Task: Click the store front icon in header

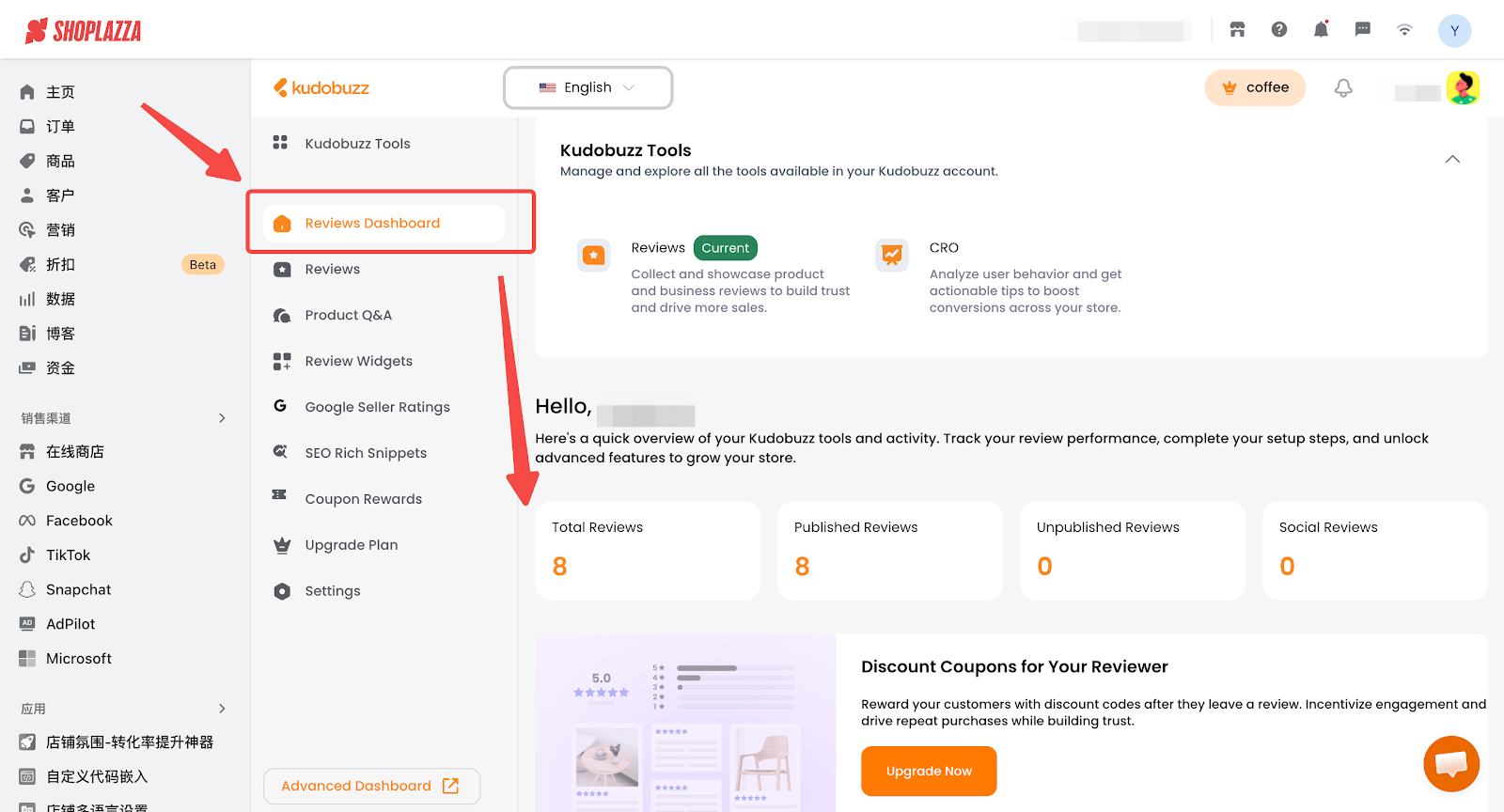Action: (x=1237, y=30)
